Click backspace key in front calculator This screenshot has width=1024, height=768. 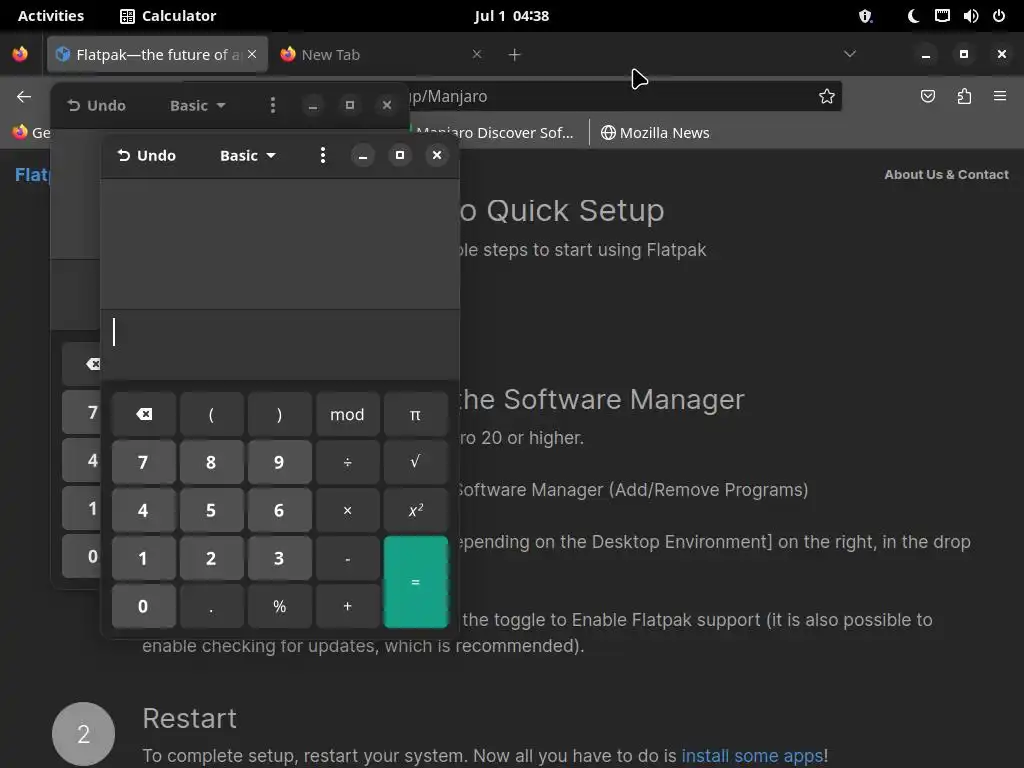point(144,414)
